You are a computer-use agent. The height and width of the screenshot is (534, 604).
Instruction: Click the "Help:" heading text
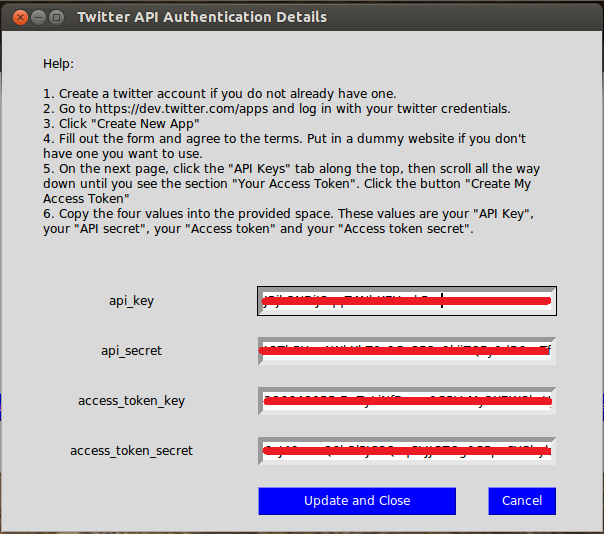click(x=59, y=64)
